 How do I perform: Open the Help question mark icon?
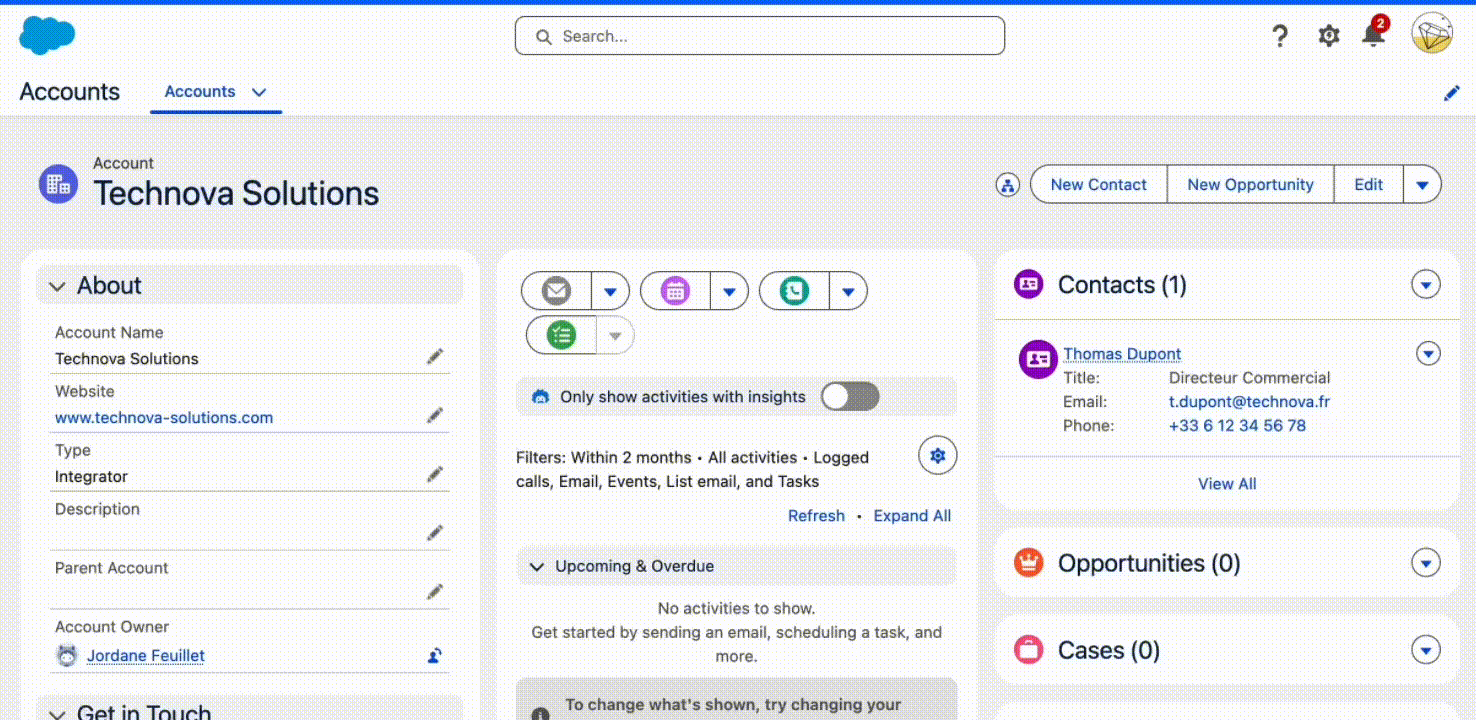point(1280,36)
